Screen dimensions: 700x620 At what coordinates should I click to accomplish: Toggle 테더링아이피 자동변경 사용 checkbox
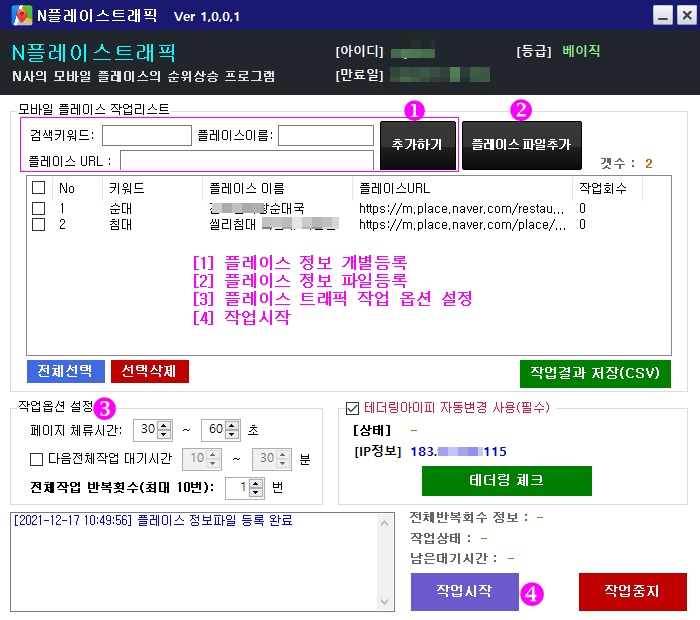click(352, 408)
